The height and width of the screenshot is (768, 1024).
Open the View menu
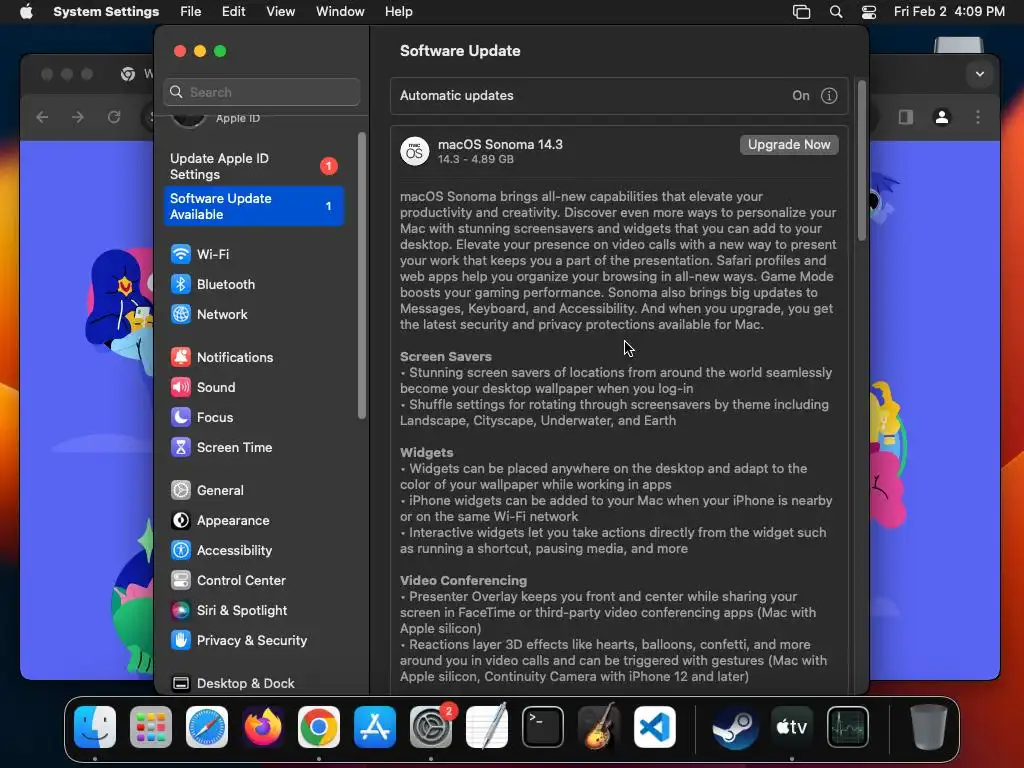(x=280, y=12)
